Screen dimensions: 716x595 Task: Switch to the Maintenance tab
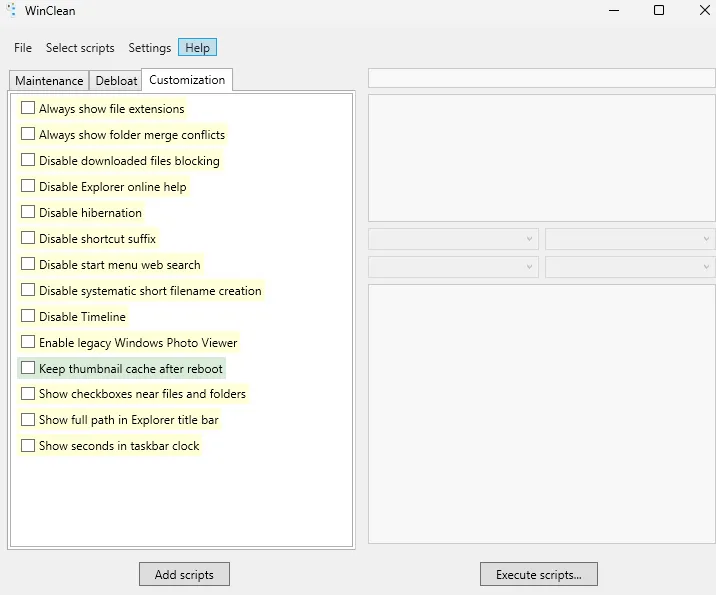point(49,81)
